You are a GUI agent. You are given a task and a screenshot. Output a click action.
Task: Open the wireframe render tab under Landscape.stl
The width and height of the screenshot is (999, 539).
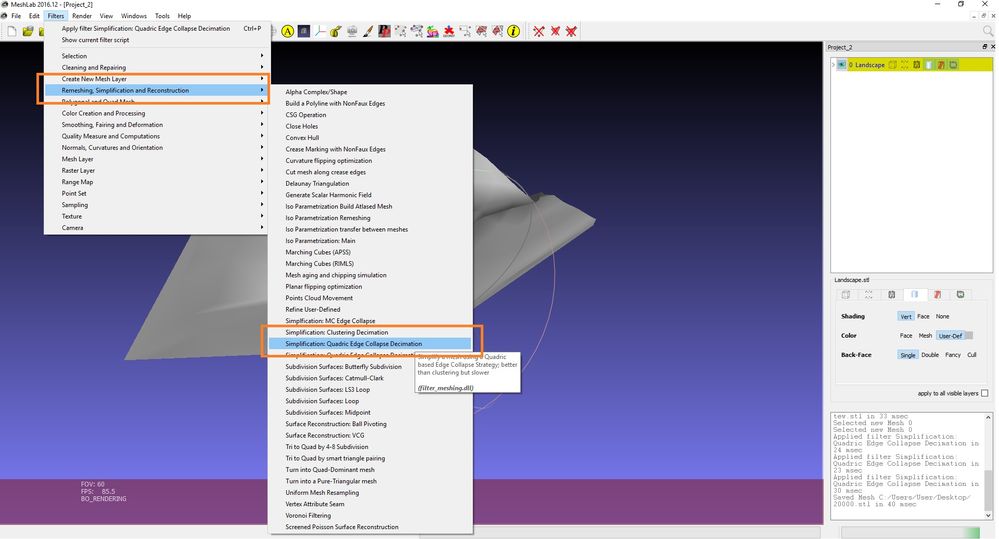click(x=891, y=294)
